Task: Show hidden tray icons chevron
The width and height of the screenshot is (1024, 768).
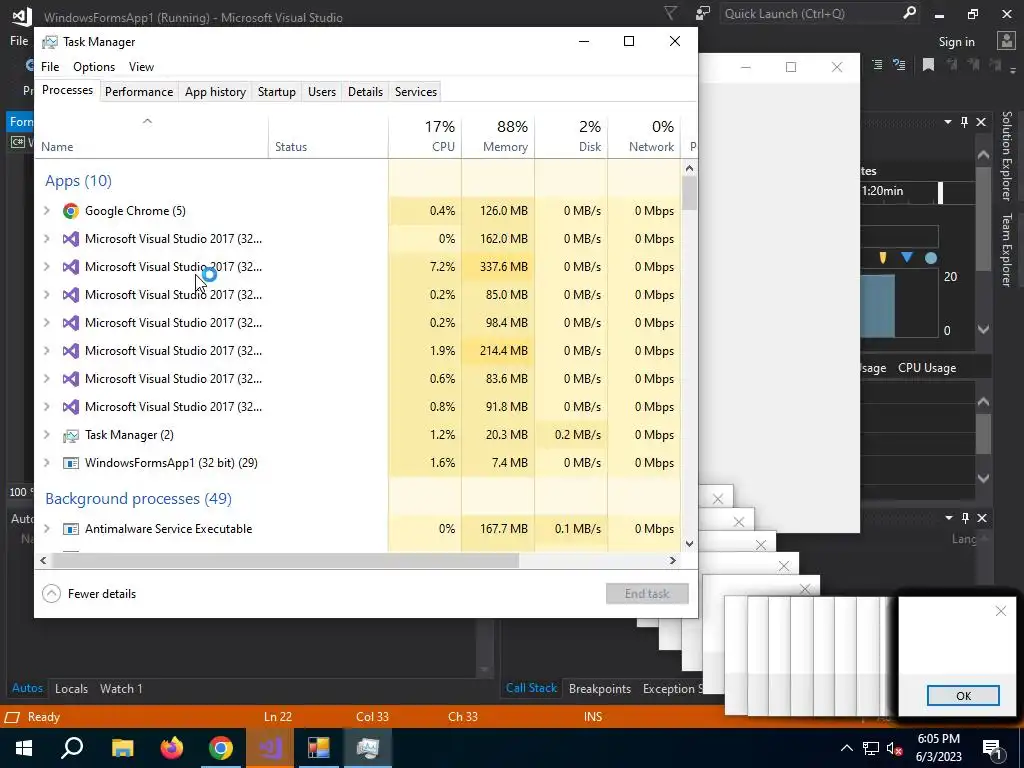Action: [x=846, y=748]
